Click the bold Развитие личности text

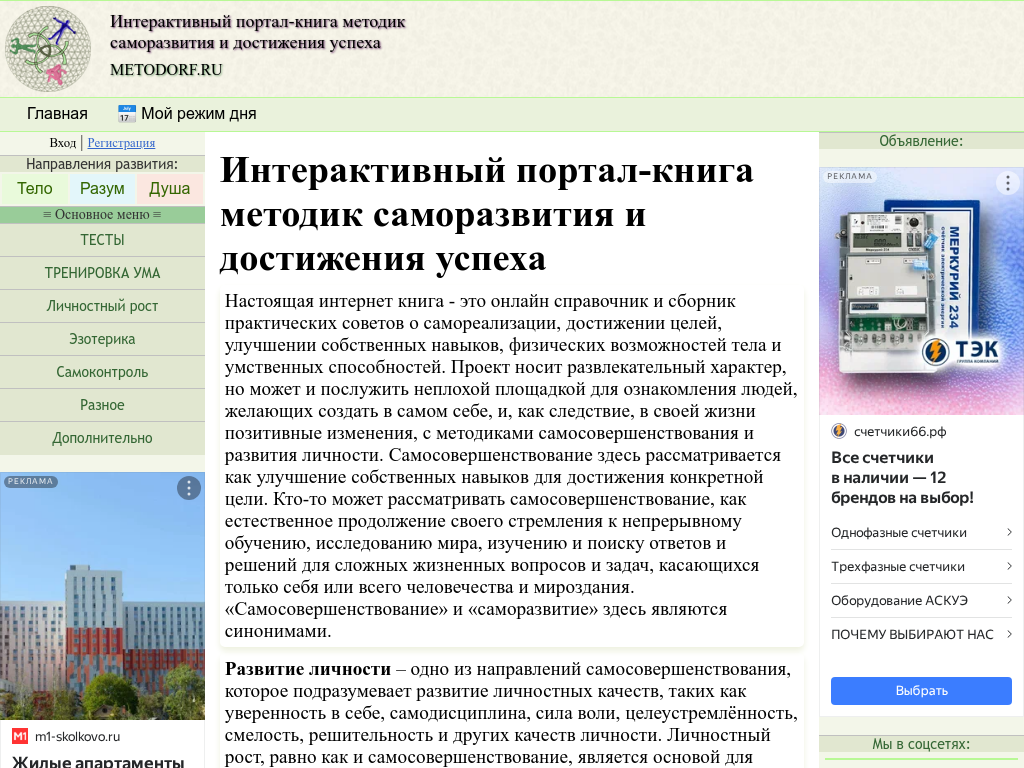point(308,669)
